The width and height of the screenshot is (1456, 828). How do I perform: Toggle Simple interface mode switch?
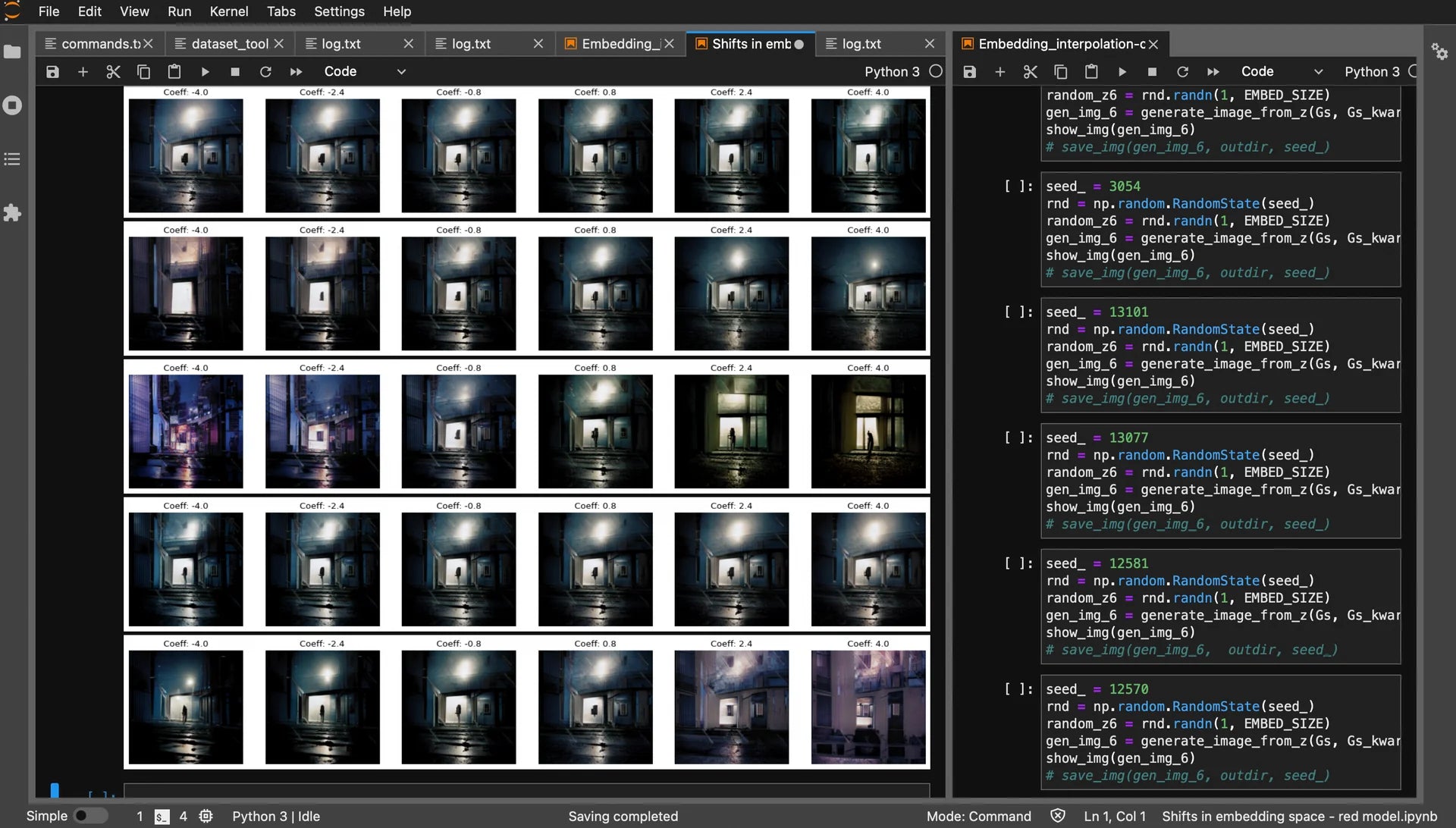point(89,816)
